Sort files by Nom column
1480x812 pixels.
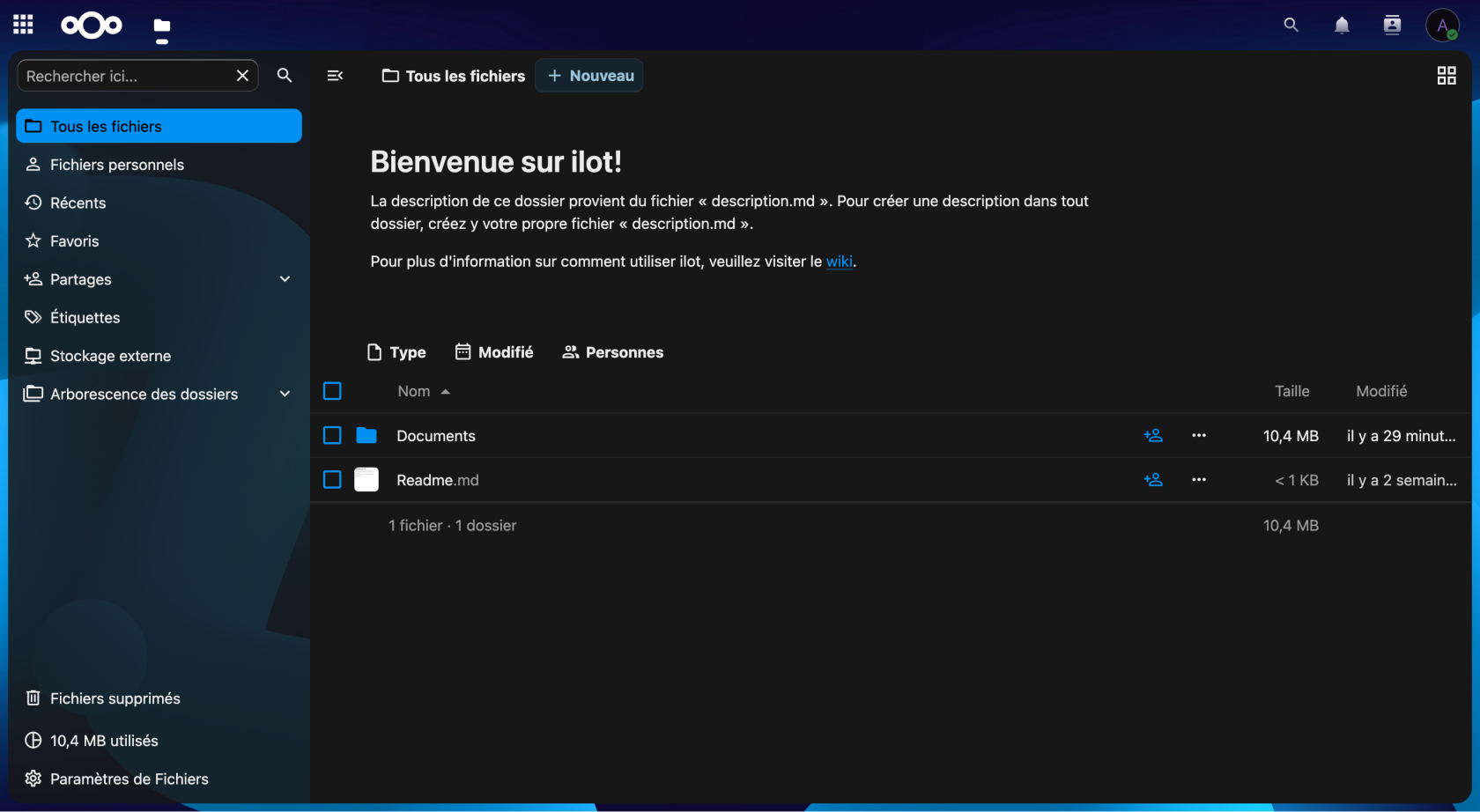[424, 391]
